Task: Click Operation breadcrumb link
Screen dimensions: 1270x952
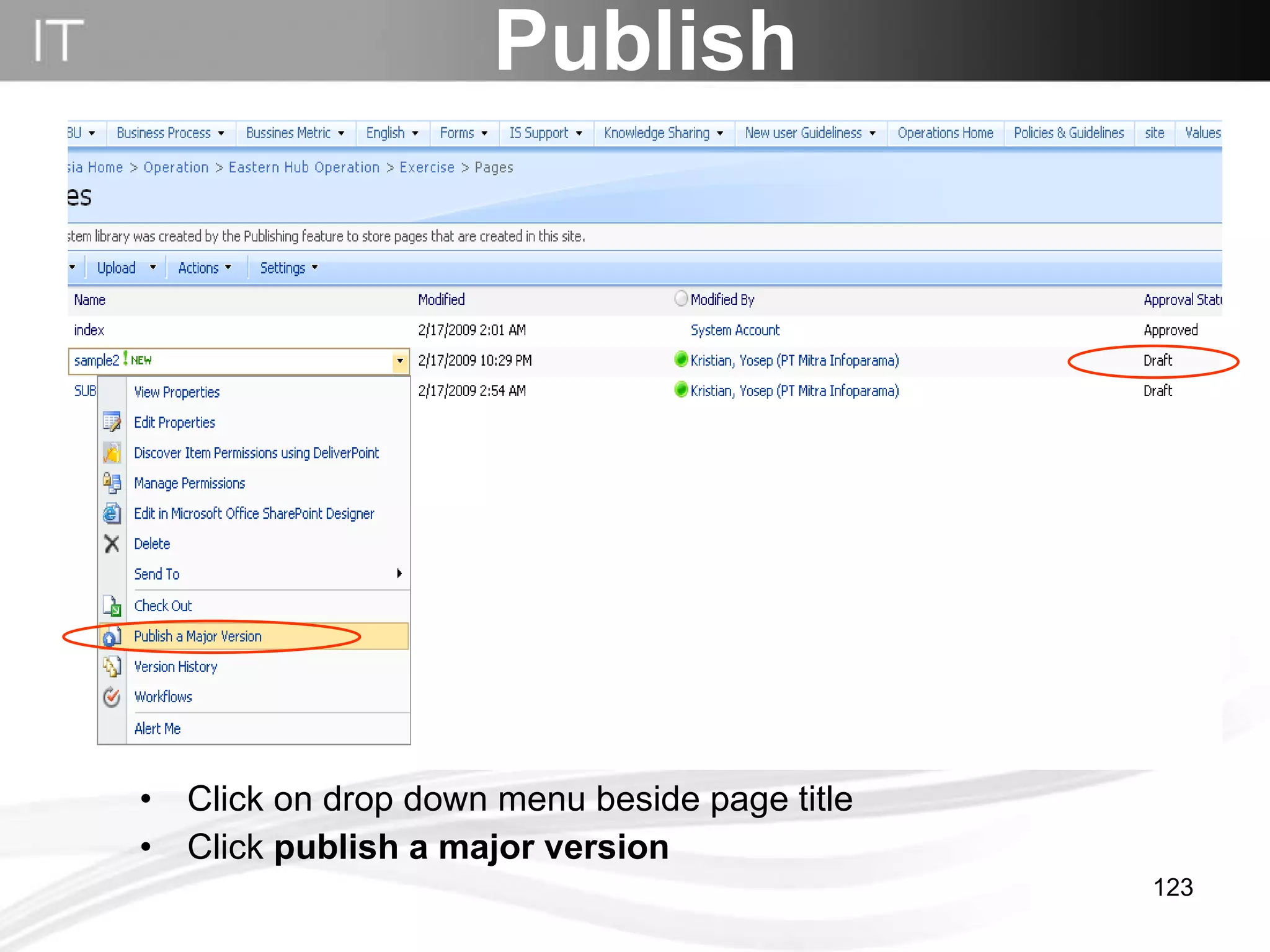Action: pos(176,167)
